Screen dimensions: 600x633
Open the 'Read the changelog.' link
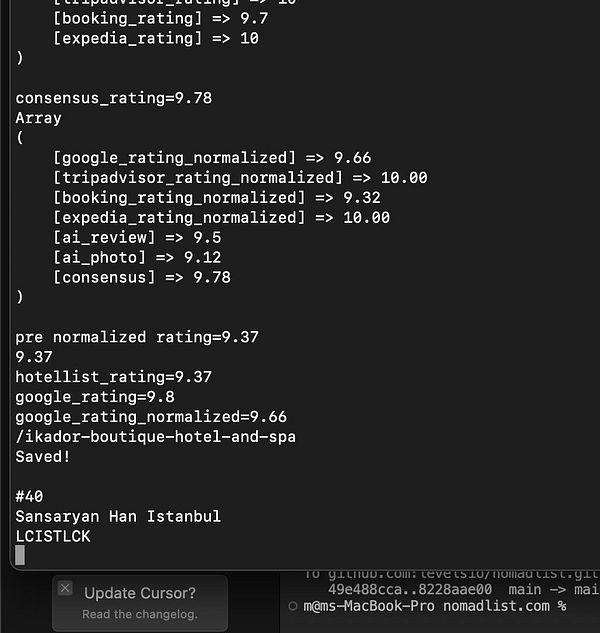(x=140, y=614)
